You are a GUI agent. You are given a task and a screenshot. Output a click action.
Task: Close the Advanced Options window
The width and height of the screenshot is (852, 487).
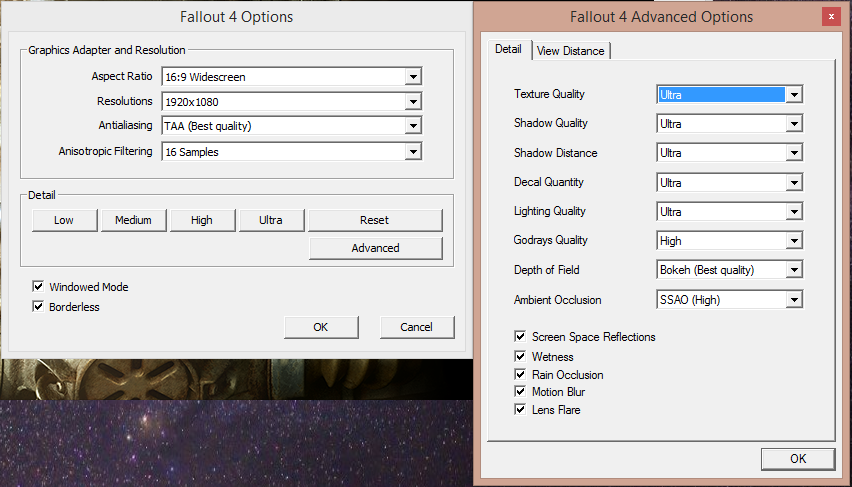coord(831,17)
